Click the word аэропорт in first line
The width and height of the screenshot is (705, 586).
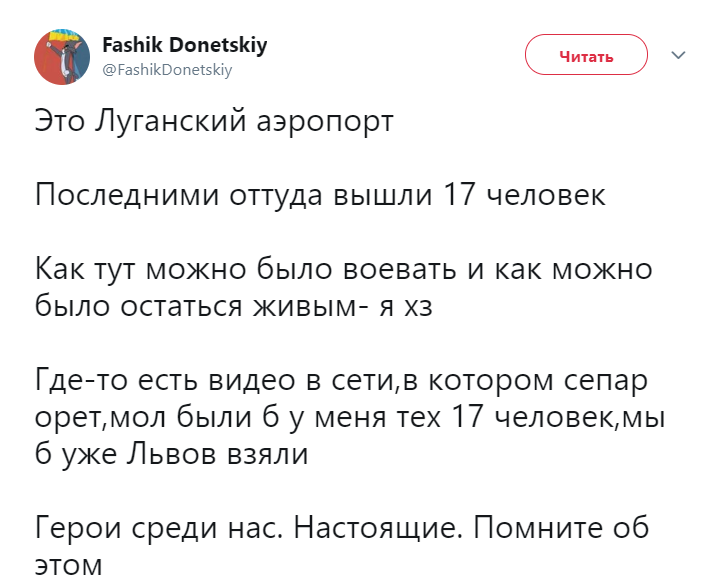coord(325,123)
